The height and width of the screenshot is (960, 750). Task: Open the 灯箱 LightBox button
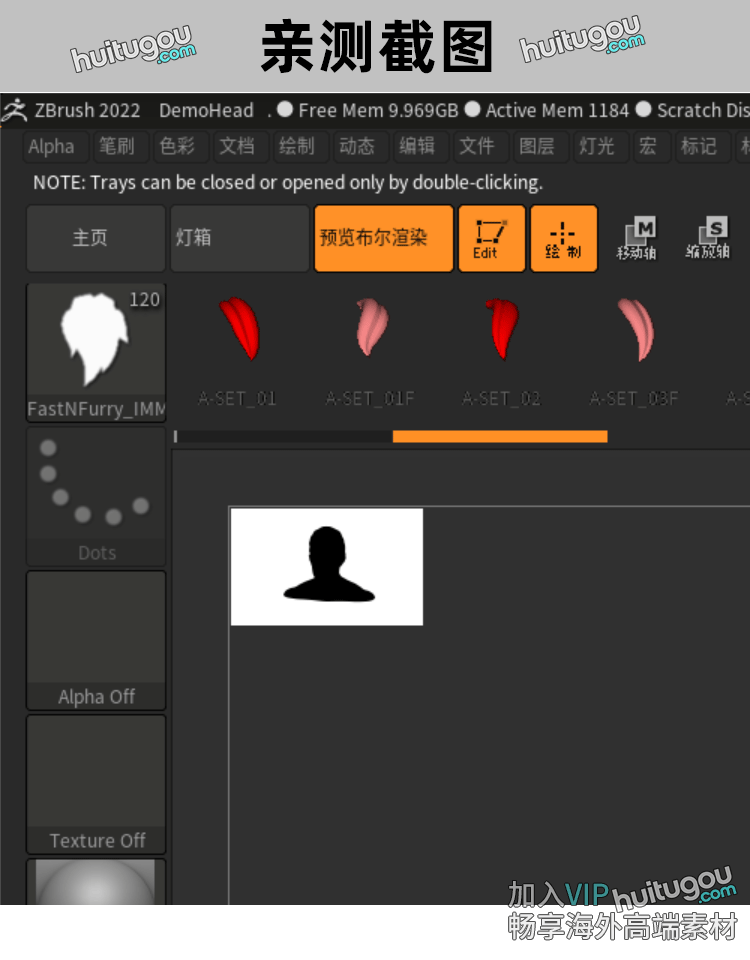pyautogui.click(x=239, y=238)
